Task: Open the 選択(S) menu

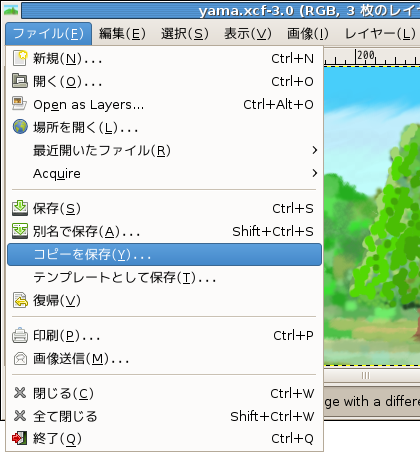Action: (185, 34)
